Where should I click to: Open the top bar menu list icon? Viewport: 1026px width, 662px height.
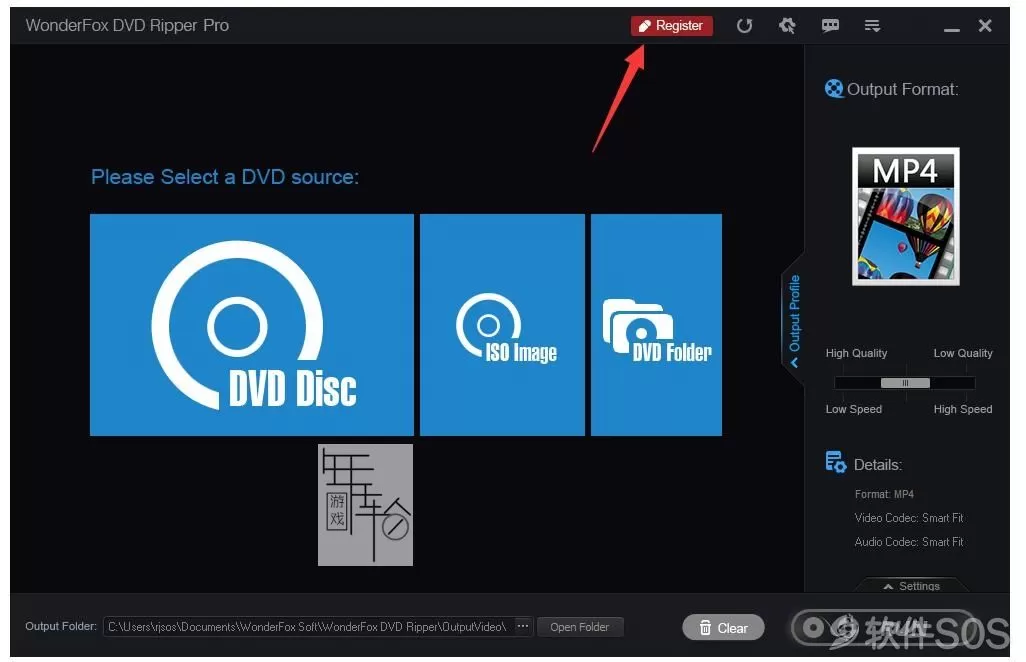[872, 26]
